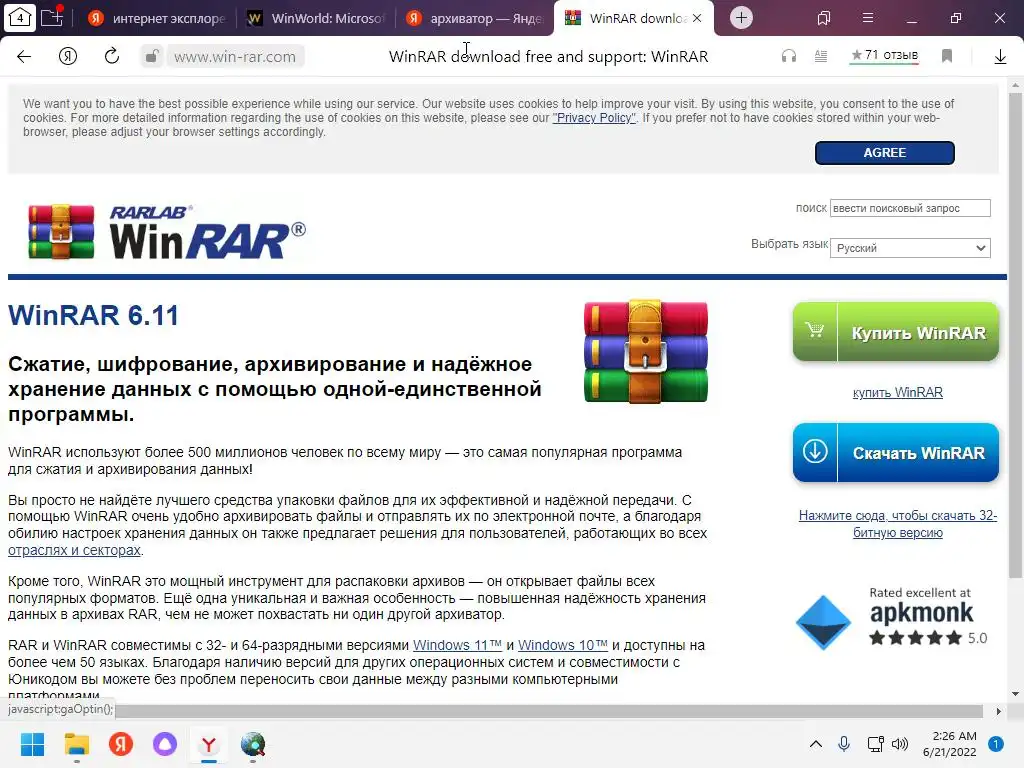Click the site security padlock icon
The width and height of the screenshot is (1024, 768).
coord(152,56)
